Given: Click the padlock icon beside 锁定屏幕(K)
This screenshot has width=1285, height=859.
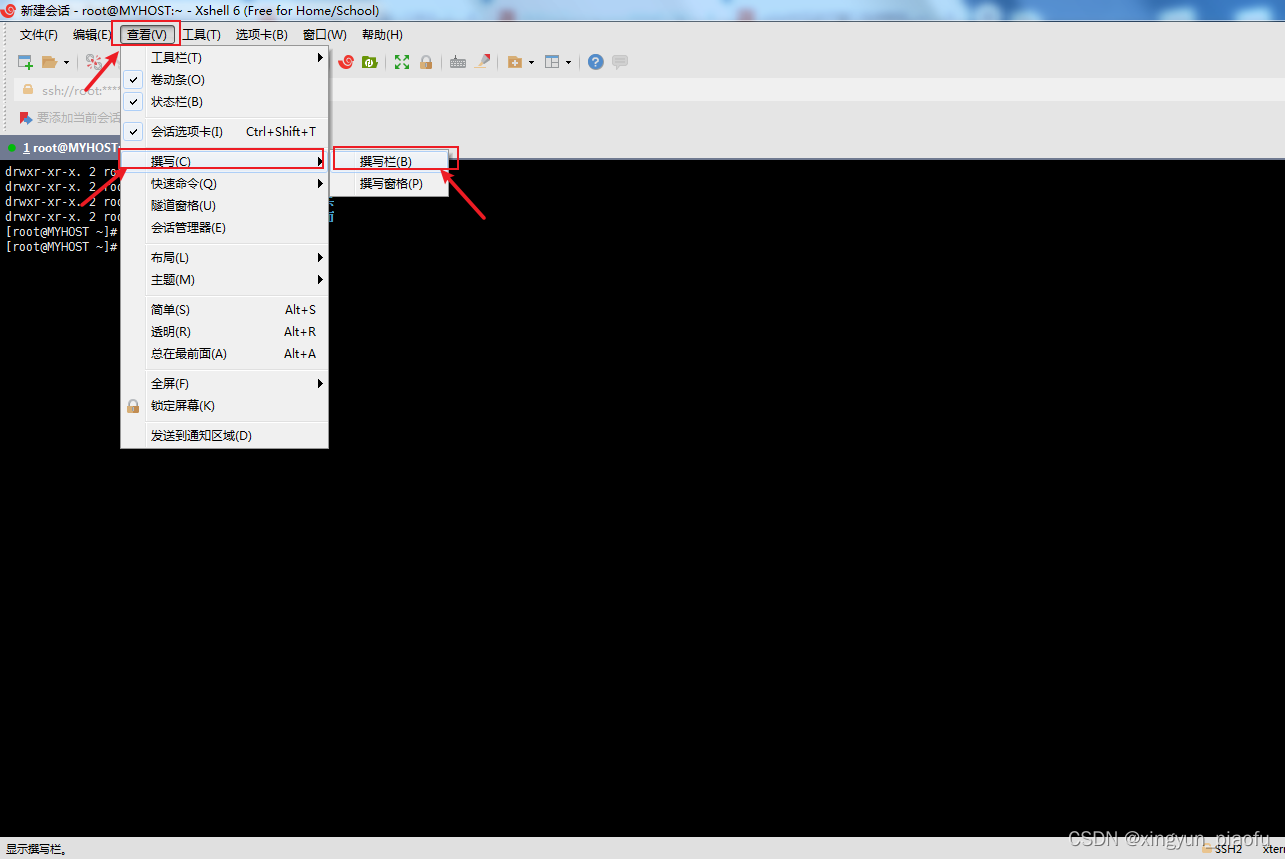Looking at the screenshot, I should click(133, 406).
